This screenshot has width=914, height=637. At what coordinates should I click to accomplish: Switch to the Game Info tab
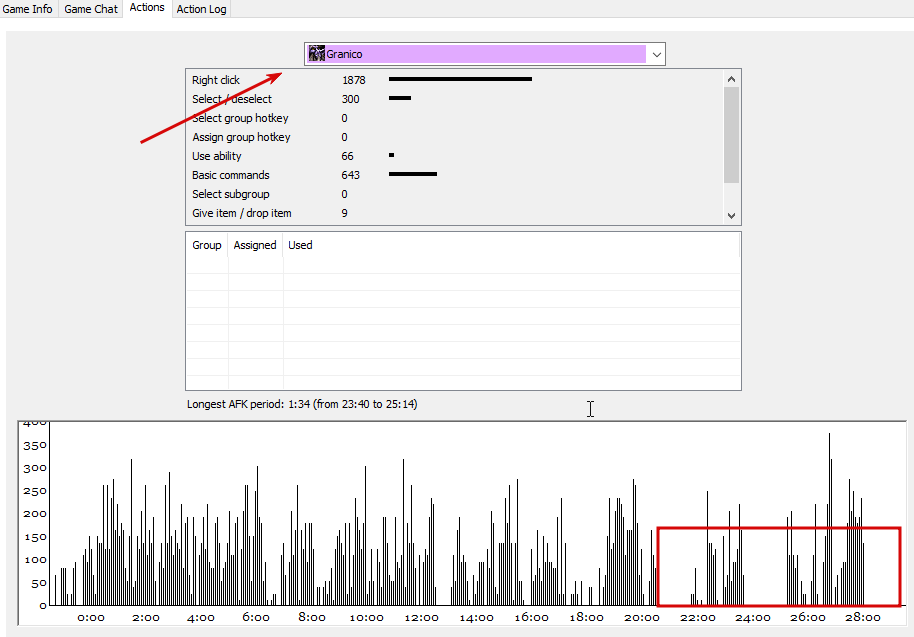(x=27, y=9)
